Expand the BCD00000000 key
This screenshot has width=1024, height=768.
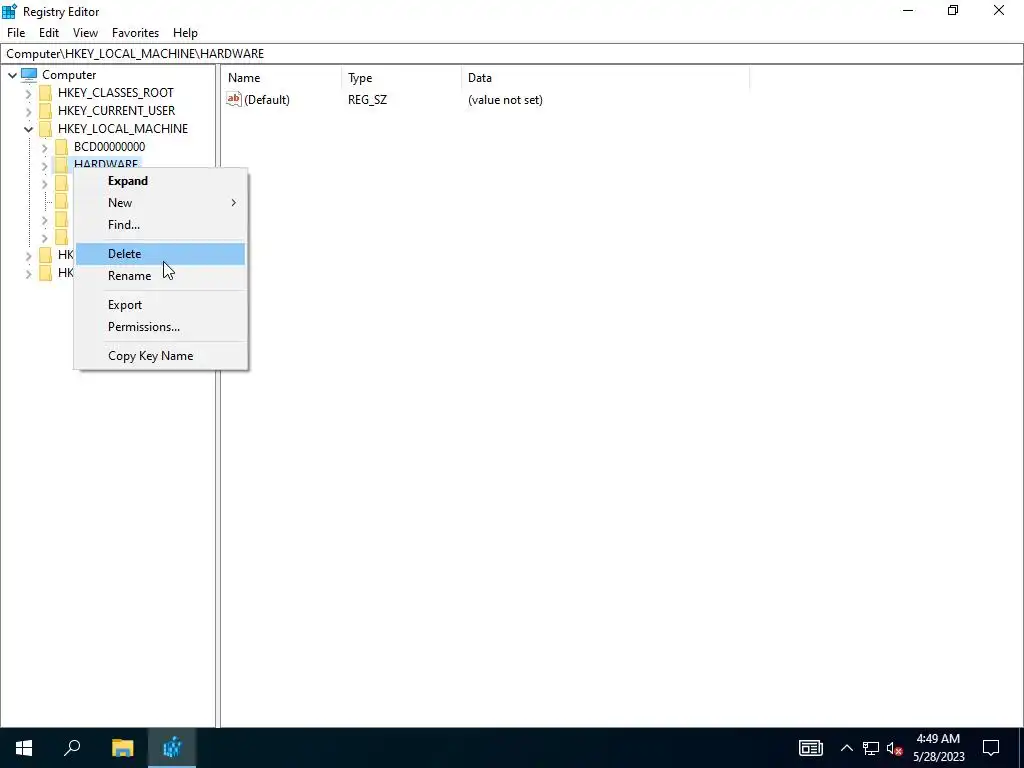(x=44, y=148)
